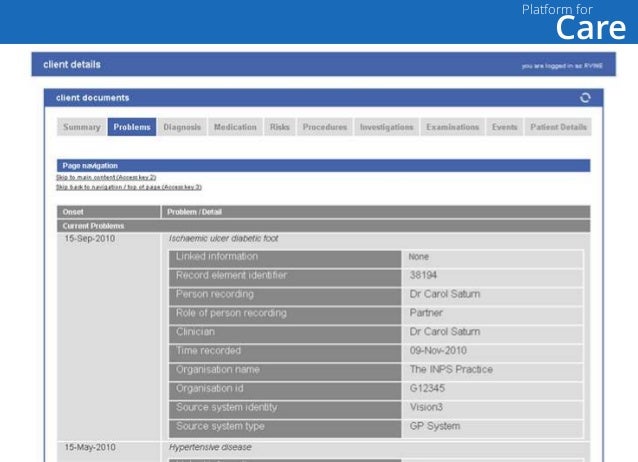Select the G12345 organisation id
The image size is (638, 462).
427,388
